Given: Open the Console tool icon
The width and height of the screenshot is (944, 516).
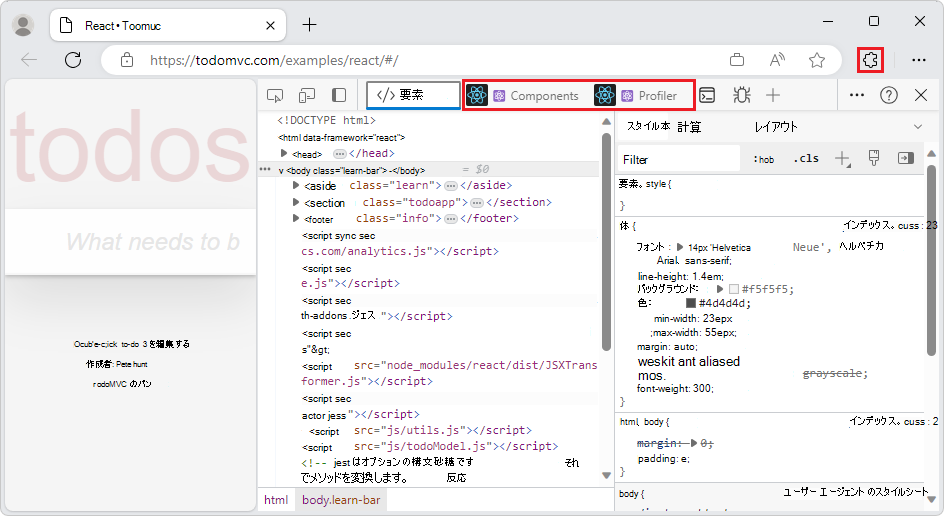Looking at the screenshot, I should click(x=707, y=95).
